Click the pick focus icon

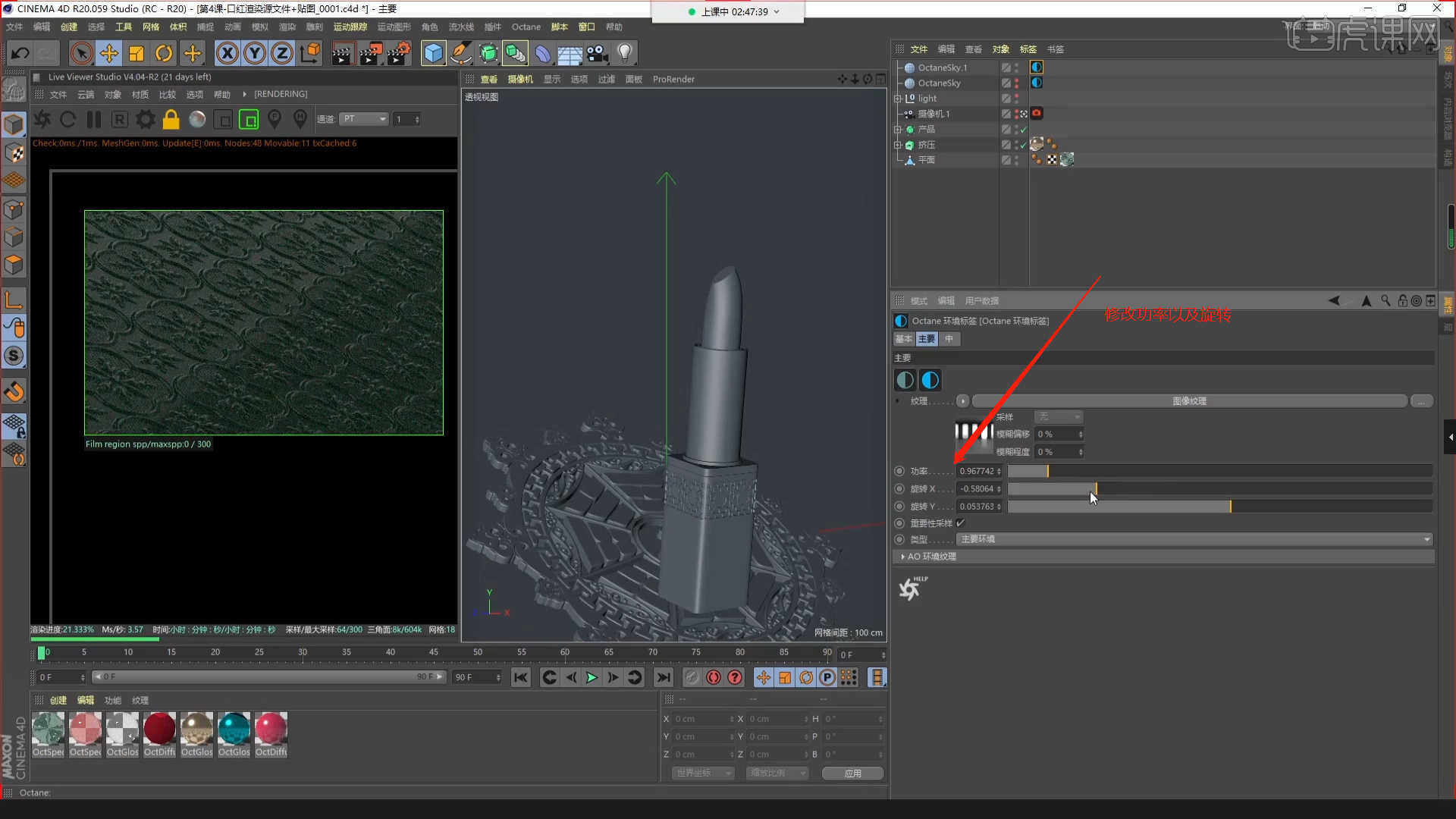click(x=275, y=119)
